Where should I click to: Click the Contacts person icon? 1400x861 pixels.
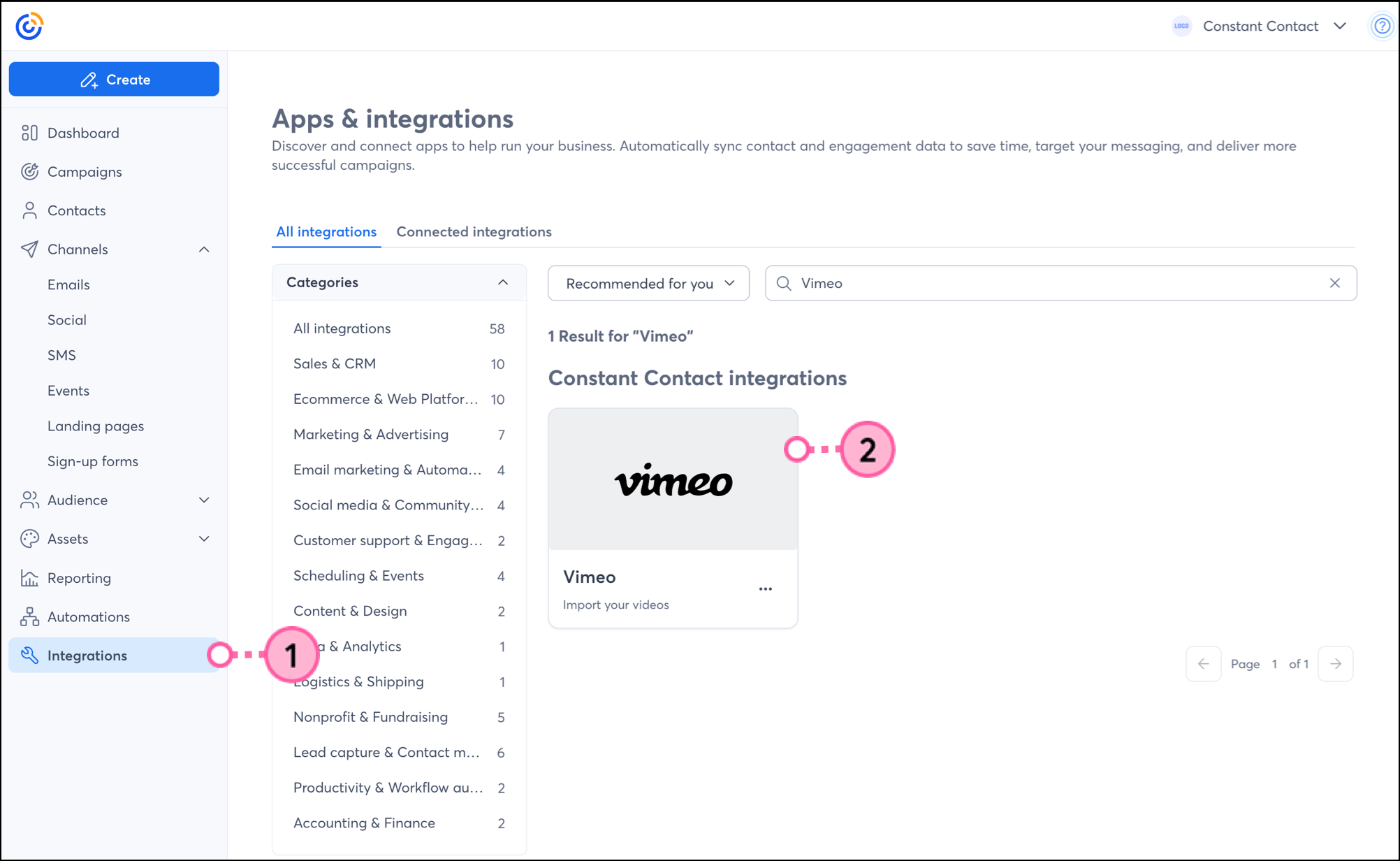(x=29, y=210)
